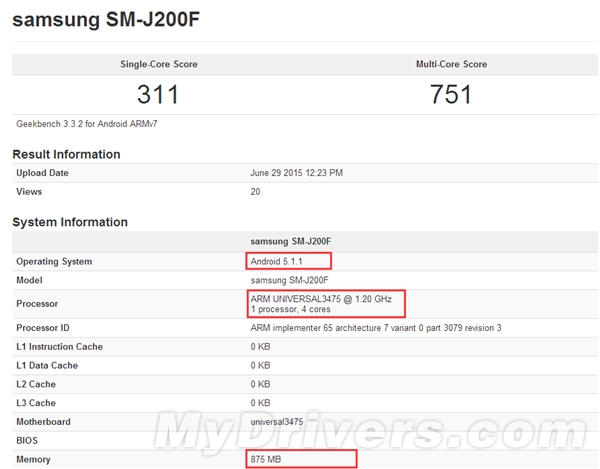This screenshot has width=600, height=469.
Task: Select the Model row label
Action: (x=29, y=280)
